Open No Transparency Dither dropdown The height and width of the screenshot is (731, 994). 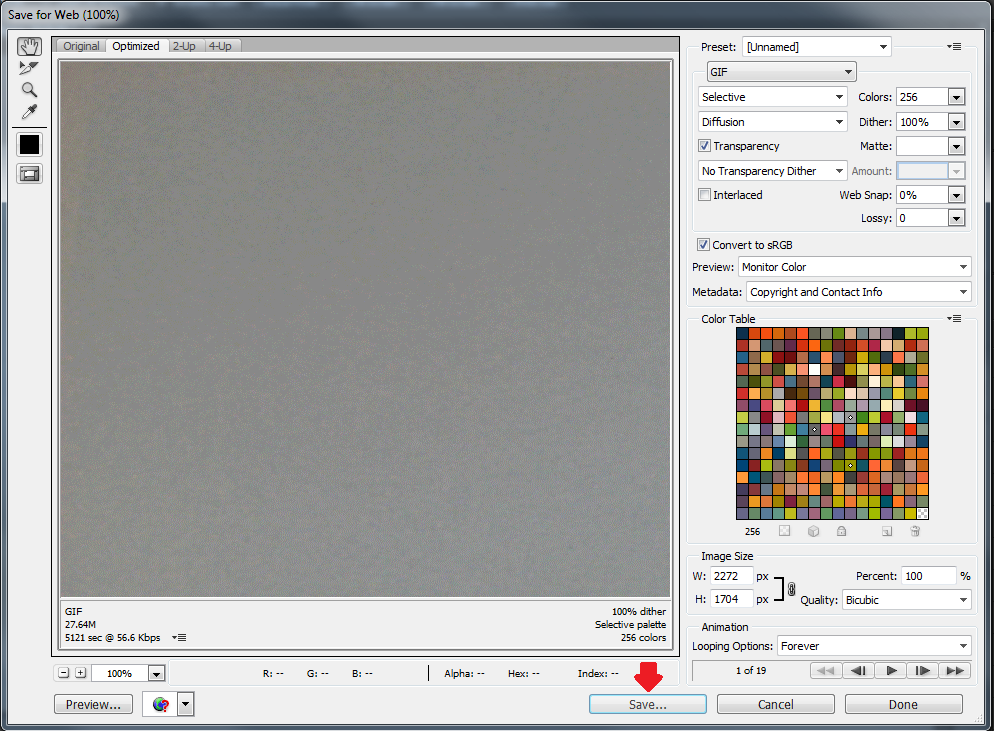pos(773,171)
